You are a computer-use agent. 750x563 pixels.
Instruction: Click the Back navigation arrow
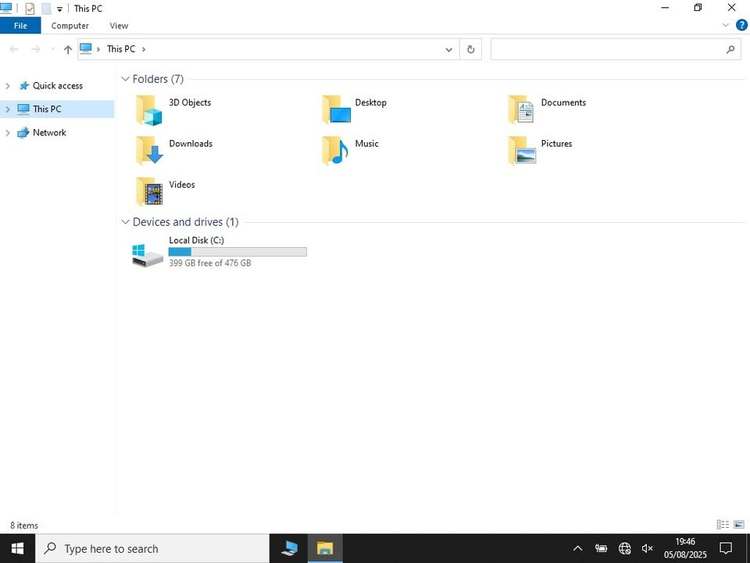point(14,49)
